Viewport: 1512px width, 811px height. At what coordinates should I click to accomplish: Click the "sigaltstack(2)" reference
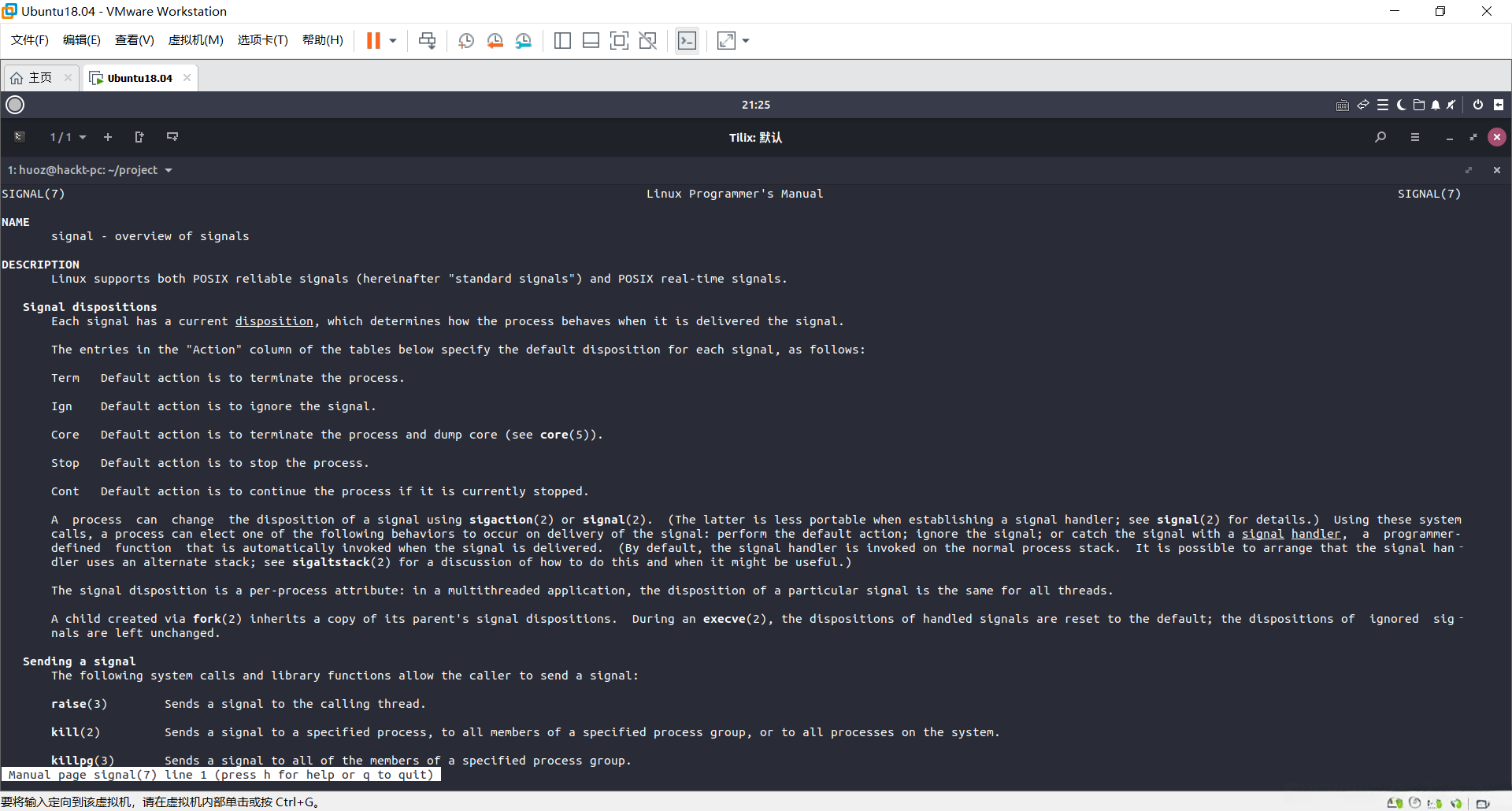click(x=341, y=562)
